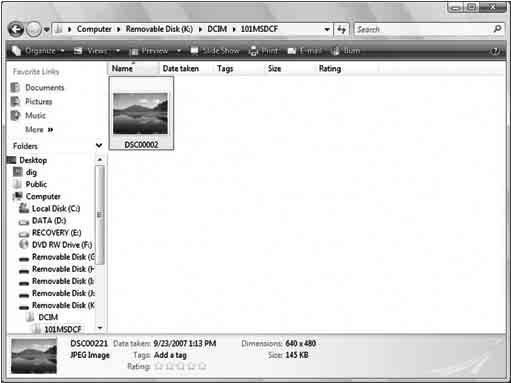Click the DSC00221 filename in details pane
511x383 pixels.
coord(89,343)
